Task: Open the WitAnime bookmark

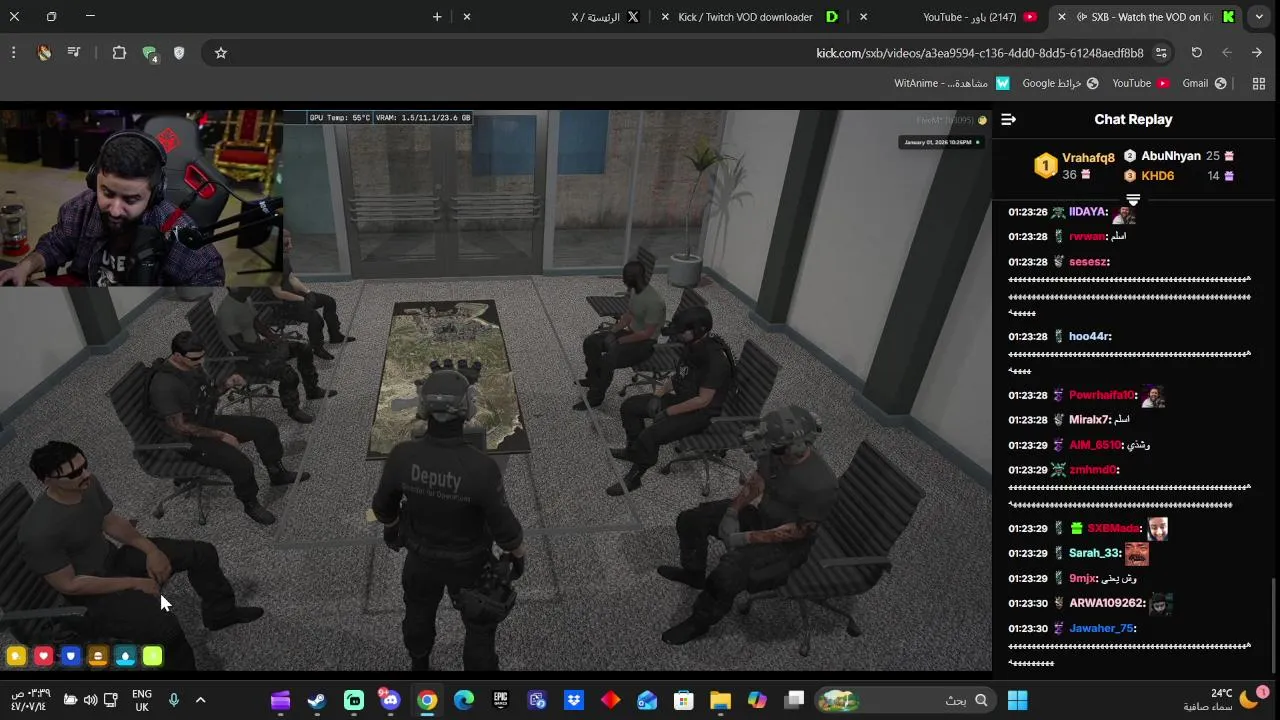Action: click(952, 84)
